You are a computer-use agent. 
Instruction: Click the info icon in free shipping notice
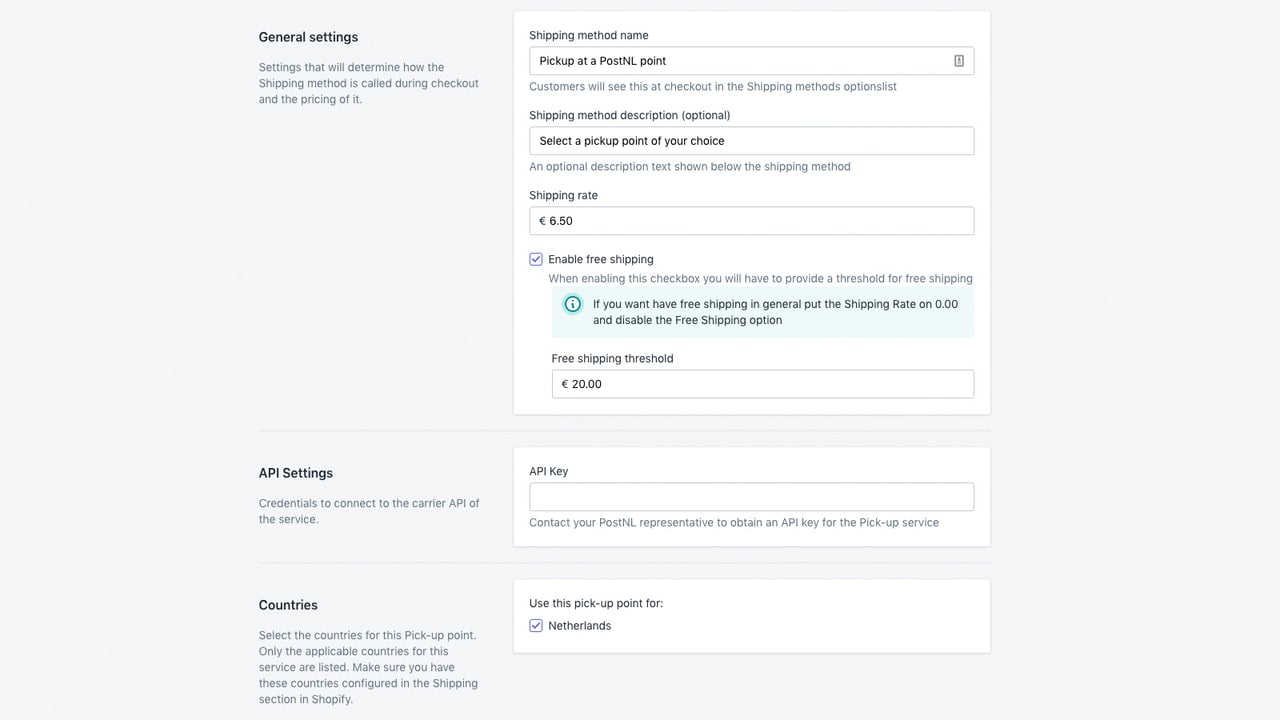click(572, 304)
